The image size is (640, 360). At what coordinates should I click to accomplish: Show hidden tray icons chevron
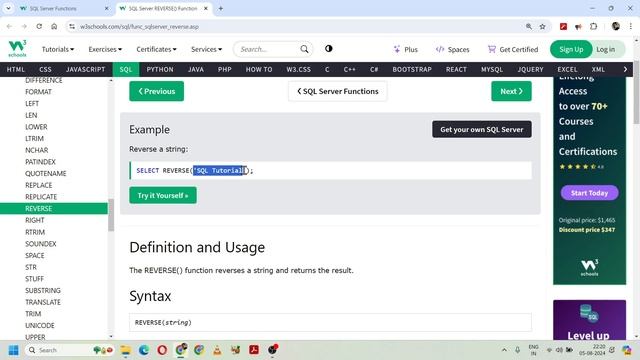coord(504,350)
